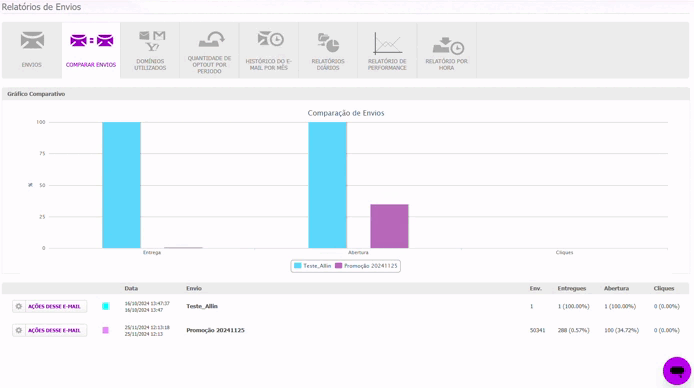Open Domínios Utilizados mail providers icon
The width and height of the screenshot is (694, 388).
point(151,41)
